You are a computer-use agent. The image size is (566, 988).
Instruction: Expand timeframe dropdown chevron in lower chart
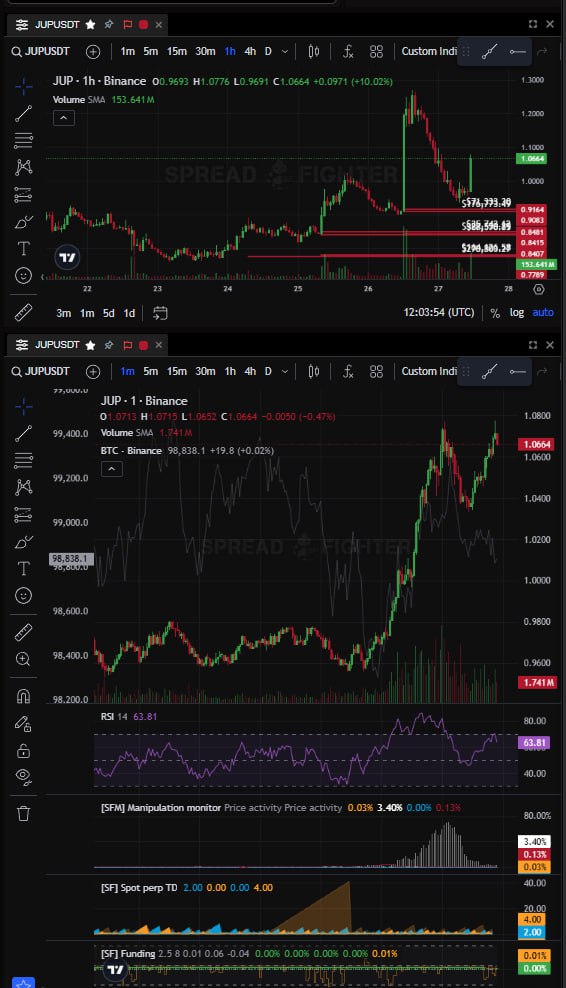pos(285,372)
